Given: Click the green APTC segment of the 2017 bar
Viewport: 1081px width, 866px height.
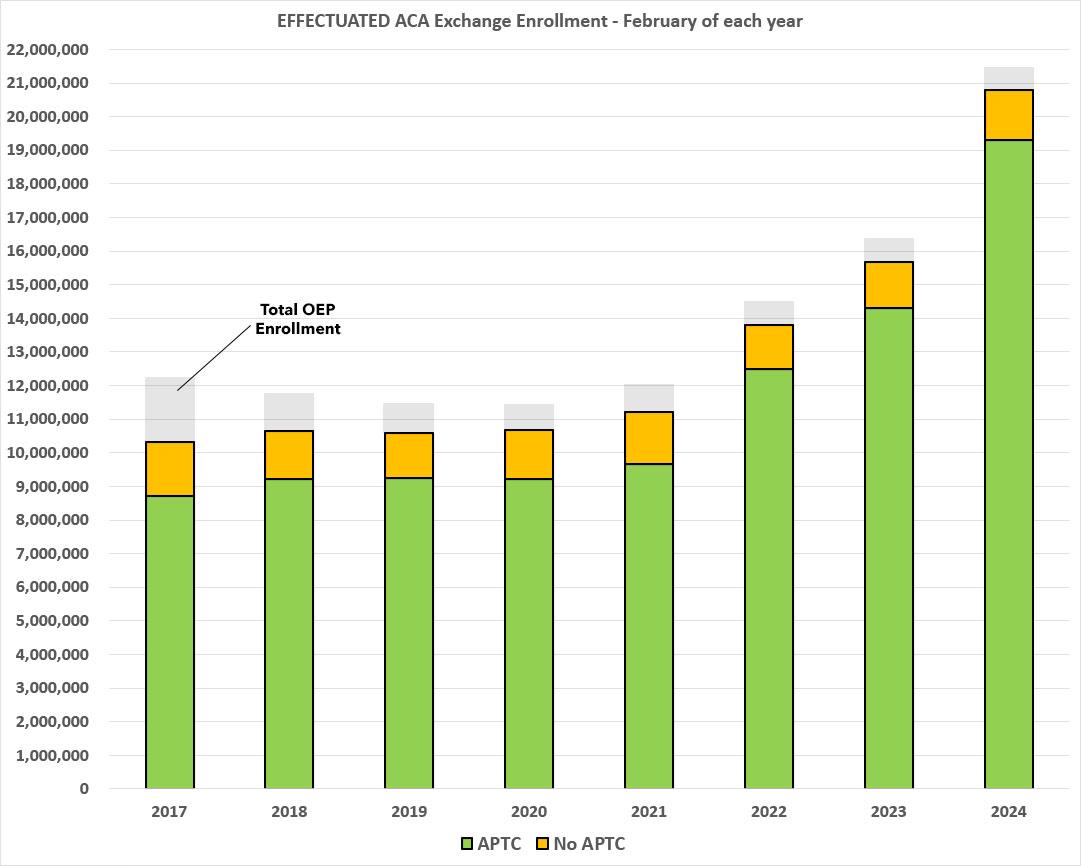Looking at the screenshot, I should click(169, 642).
